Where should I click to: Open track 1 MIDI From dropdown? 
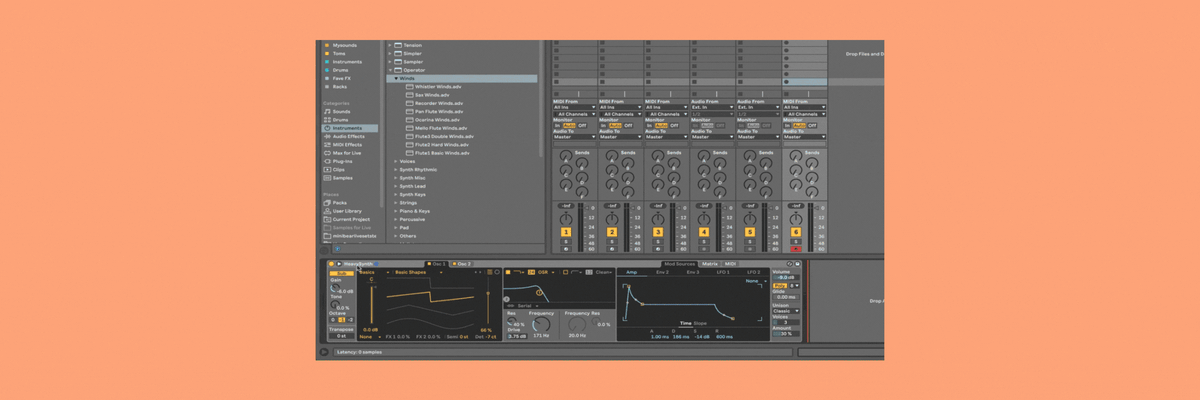pyautogui.click(x=575, y=107)
